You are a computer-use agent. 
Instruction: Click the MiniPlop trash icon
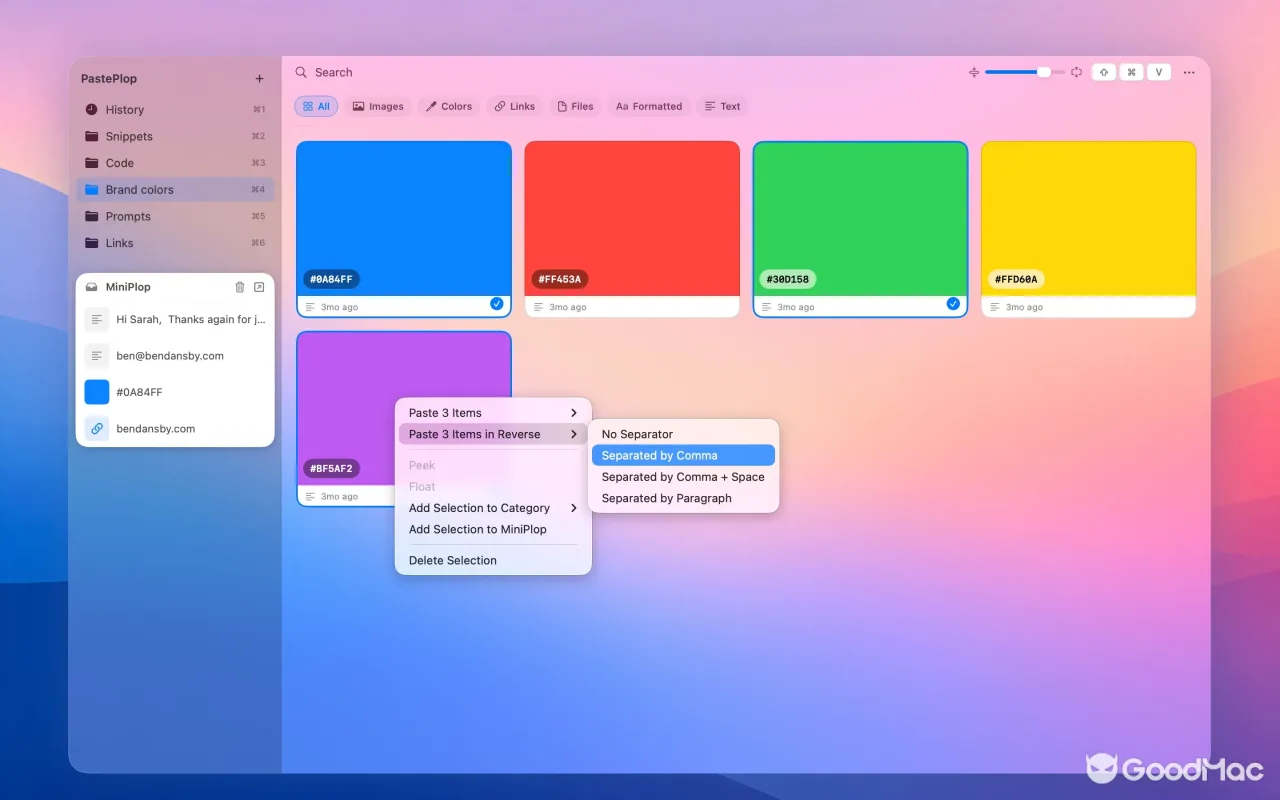point(239,287)
